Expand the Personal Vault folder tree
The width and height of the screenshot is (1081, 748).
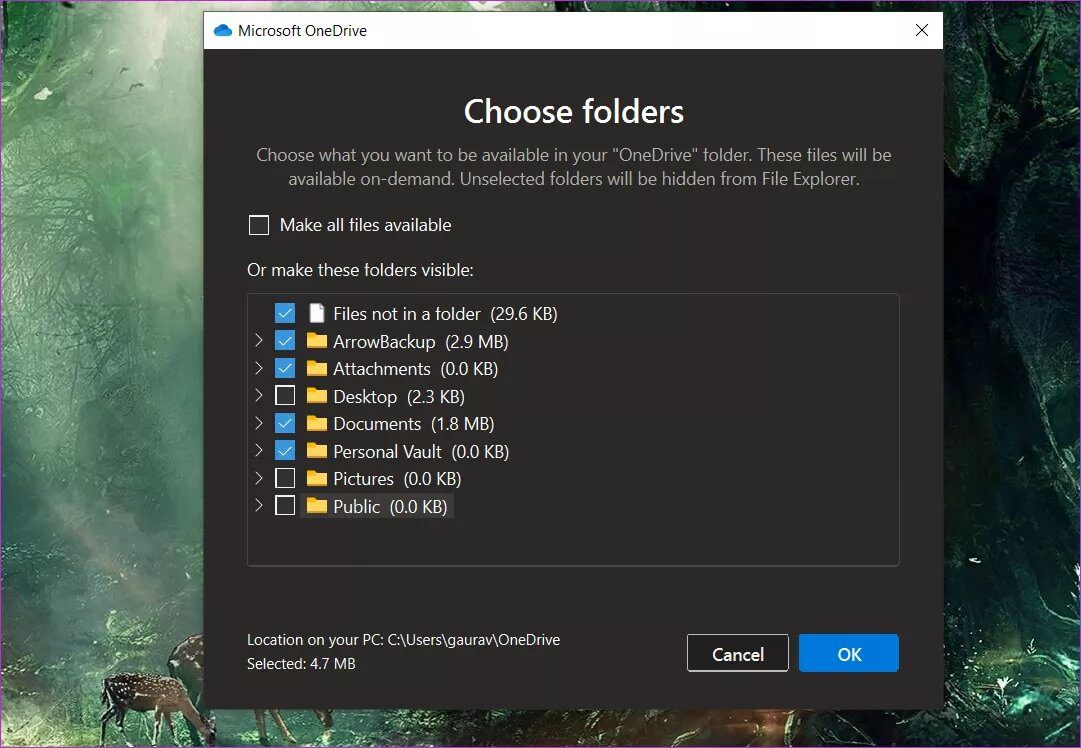pos(259,450)
